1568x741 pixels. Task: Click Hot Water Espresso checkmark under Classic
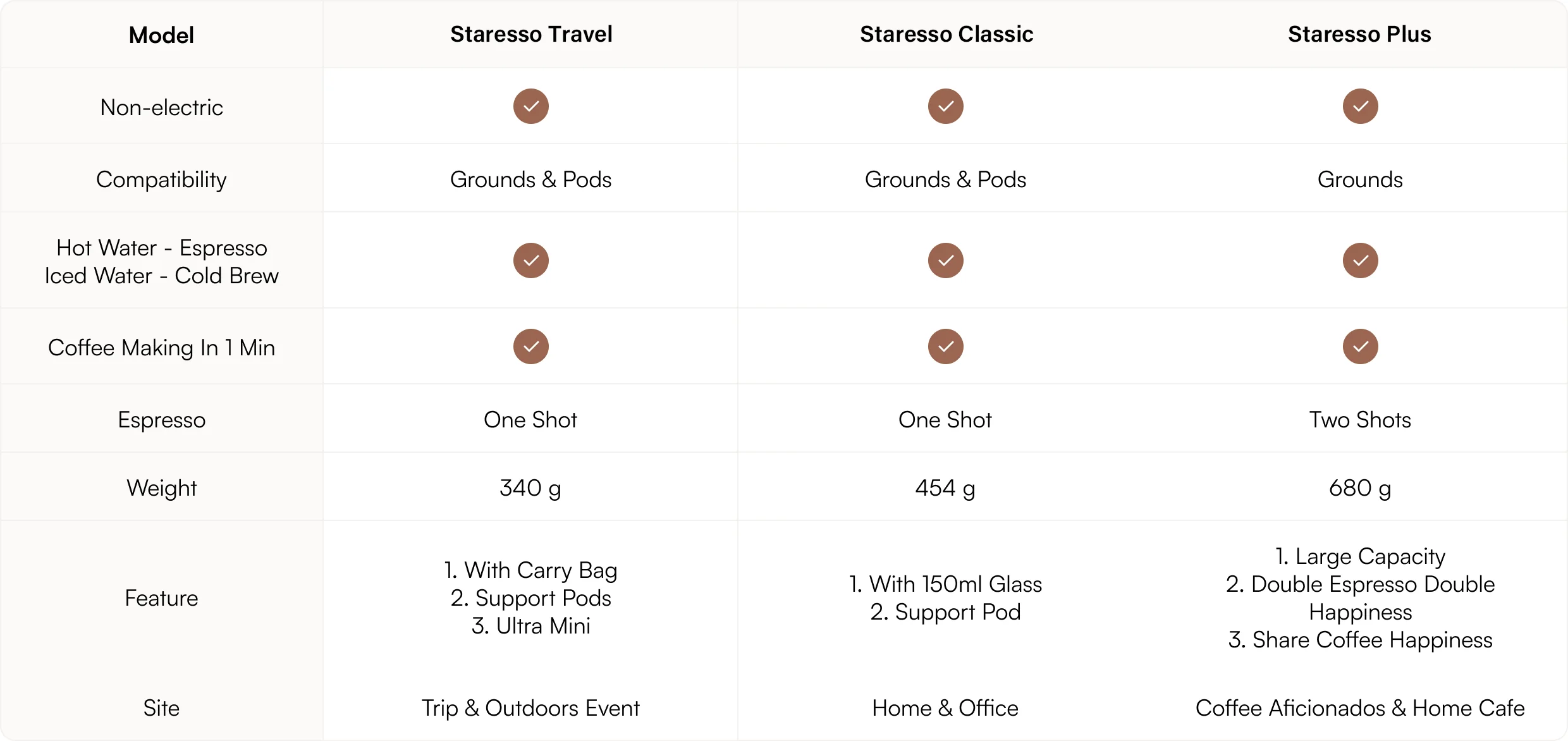[945, 260]
